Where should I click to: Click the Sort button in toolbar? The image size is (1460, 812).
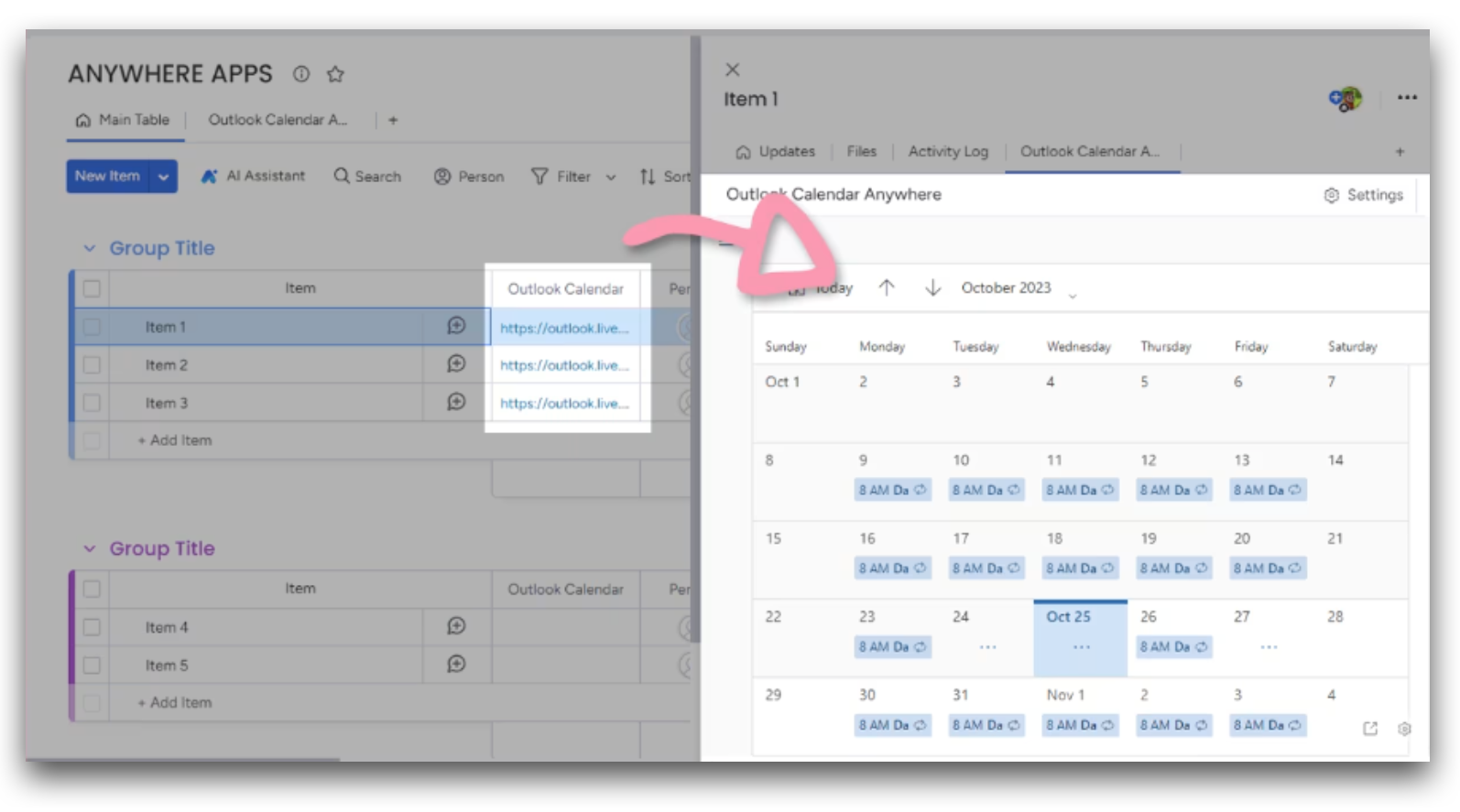click(x=666, y=176)
